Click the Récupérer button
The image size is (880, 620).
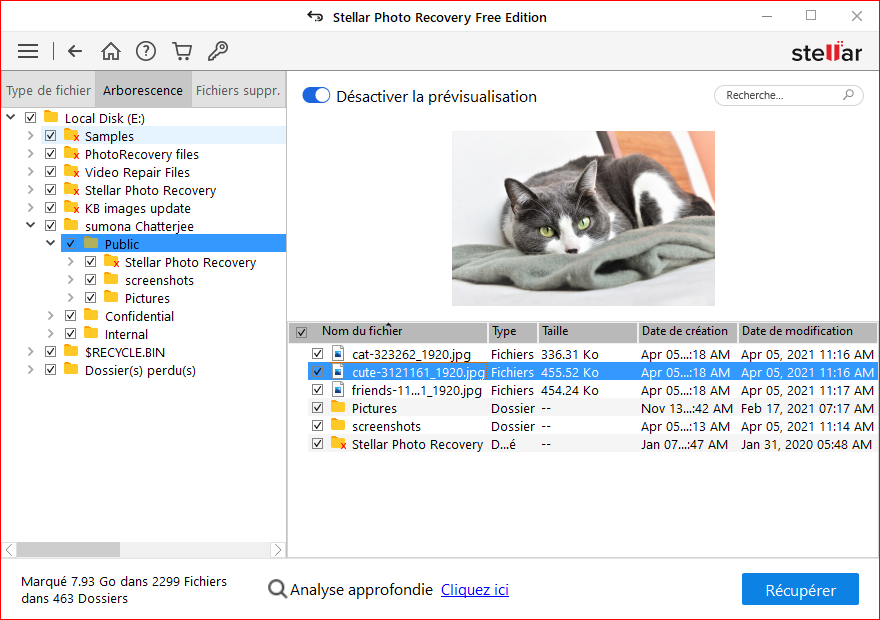coord(800,589)
